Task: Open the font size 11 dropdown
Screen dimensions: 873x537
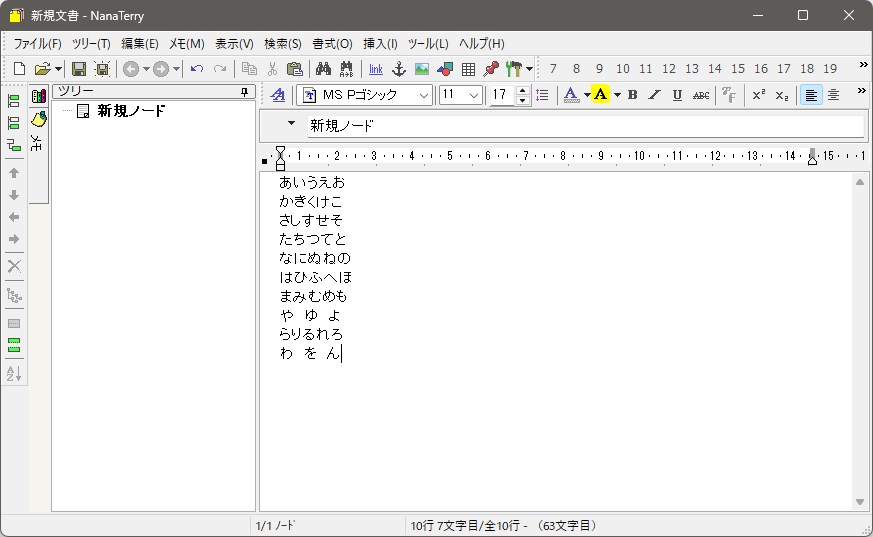Action: [474, 95]
